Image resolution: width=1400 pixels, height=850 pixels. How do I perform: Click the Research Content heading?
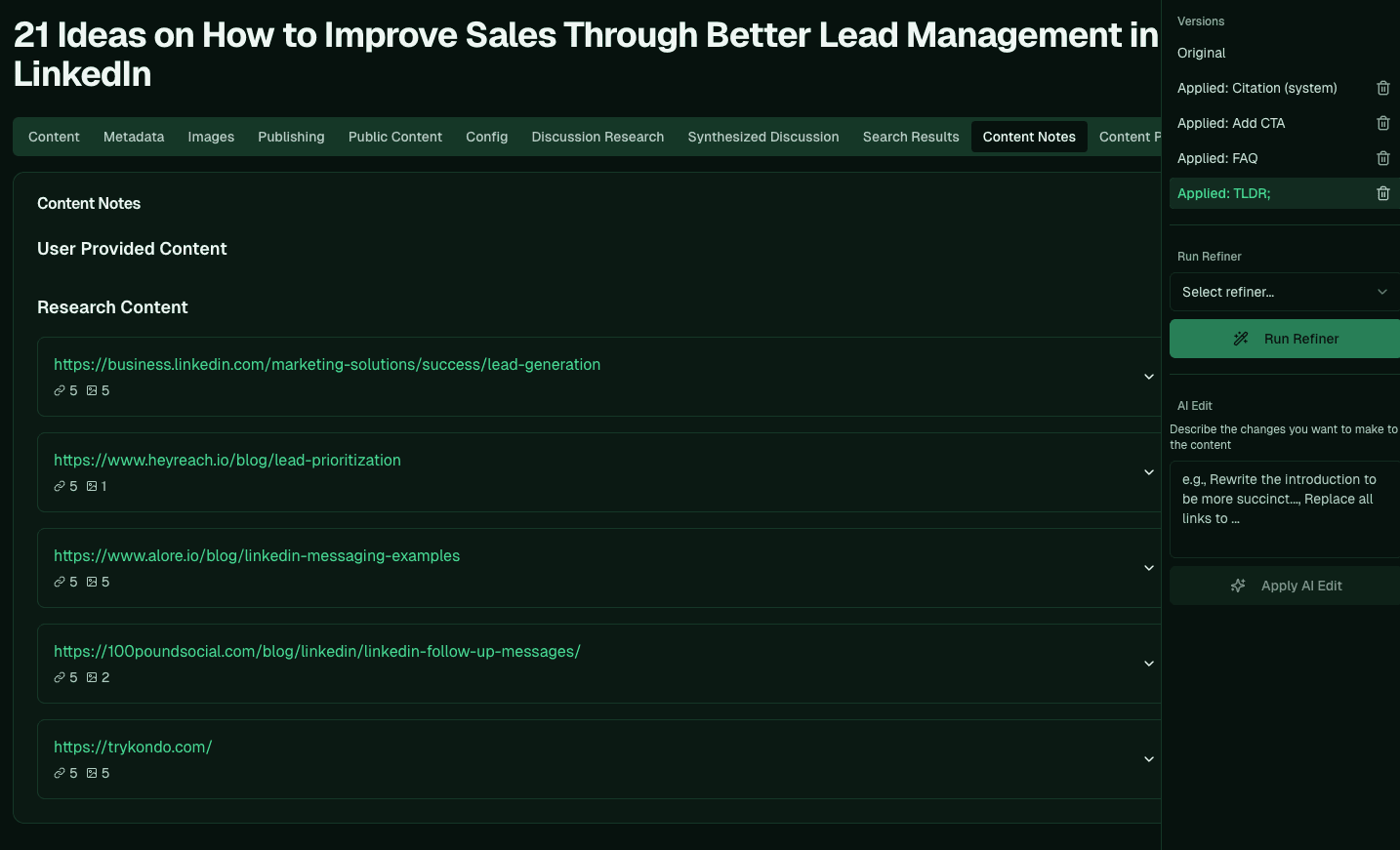(x=112, y=307)
